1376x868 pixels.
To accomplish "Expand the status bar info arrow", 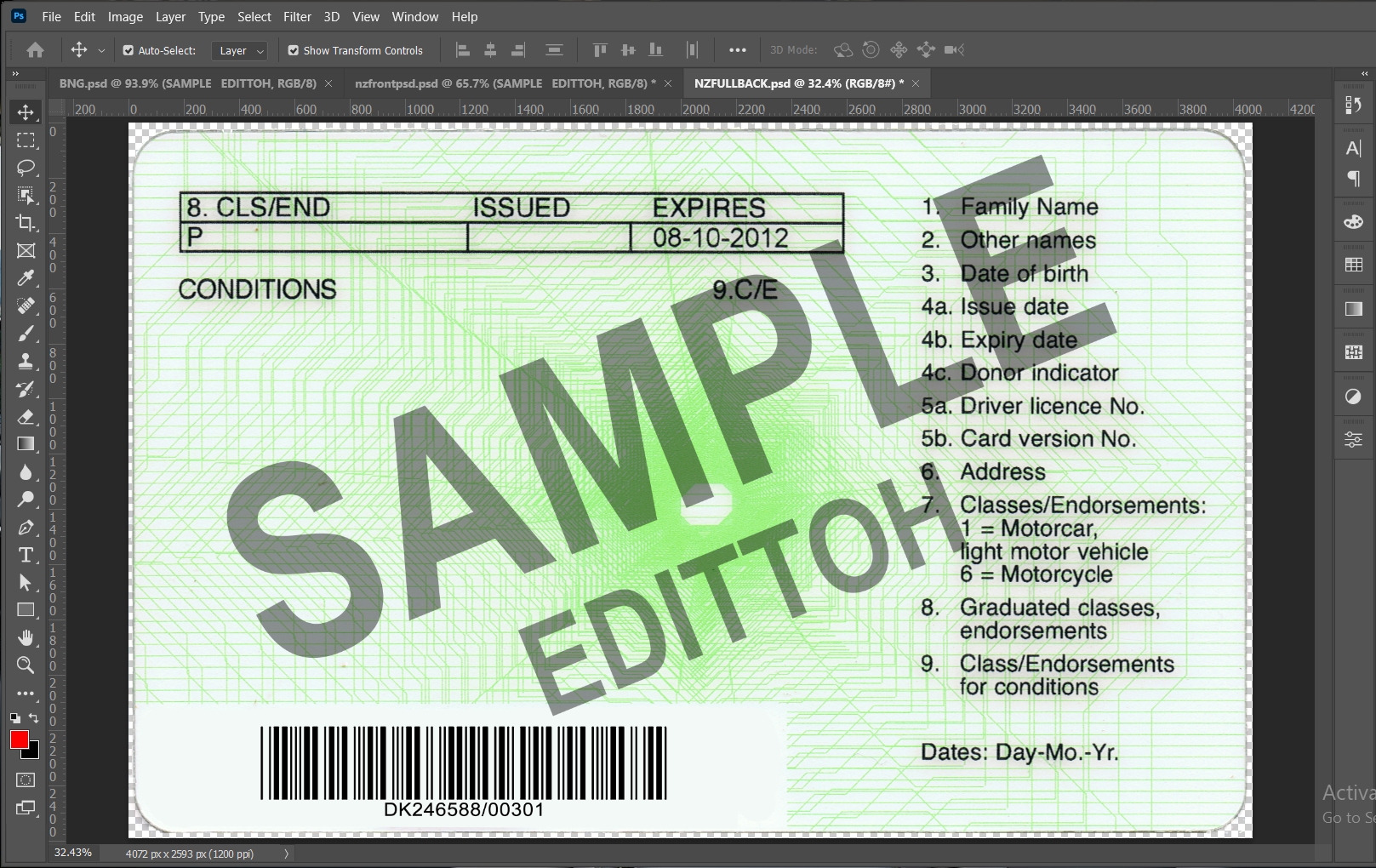I will point(286,854).
